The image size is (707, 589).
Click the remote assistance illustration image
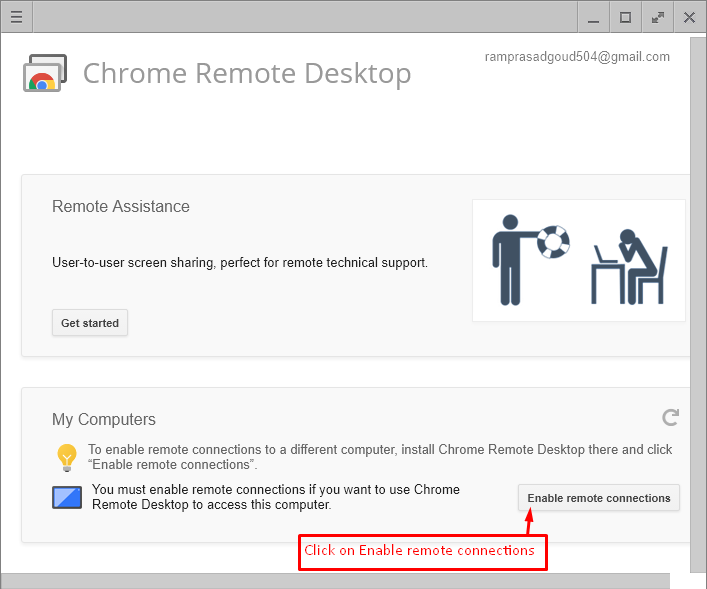(579, 261)
